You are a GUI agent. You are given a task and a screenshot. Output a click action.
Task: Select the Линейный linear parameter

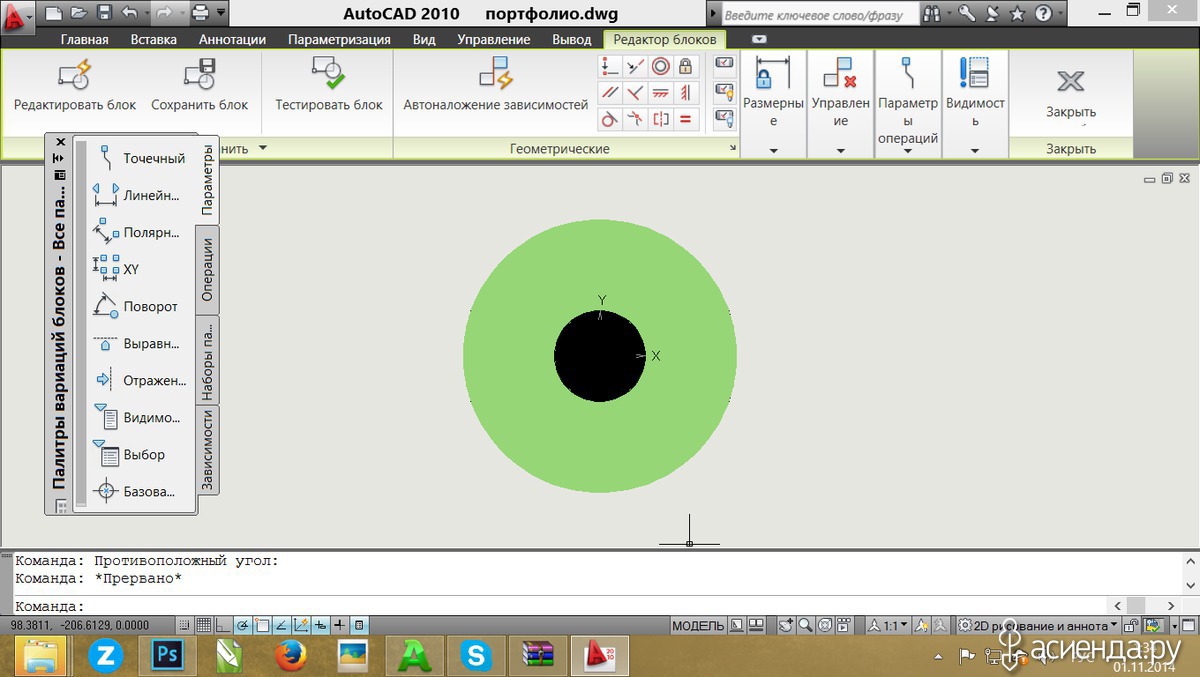[x=137, y=195]
